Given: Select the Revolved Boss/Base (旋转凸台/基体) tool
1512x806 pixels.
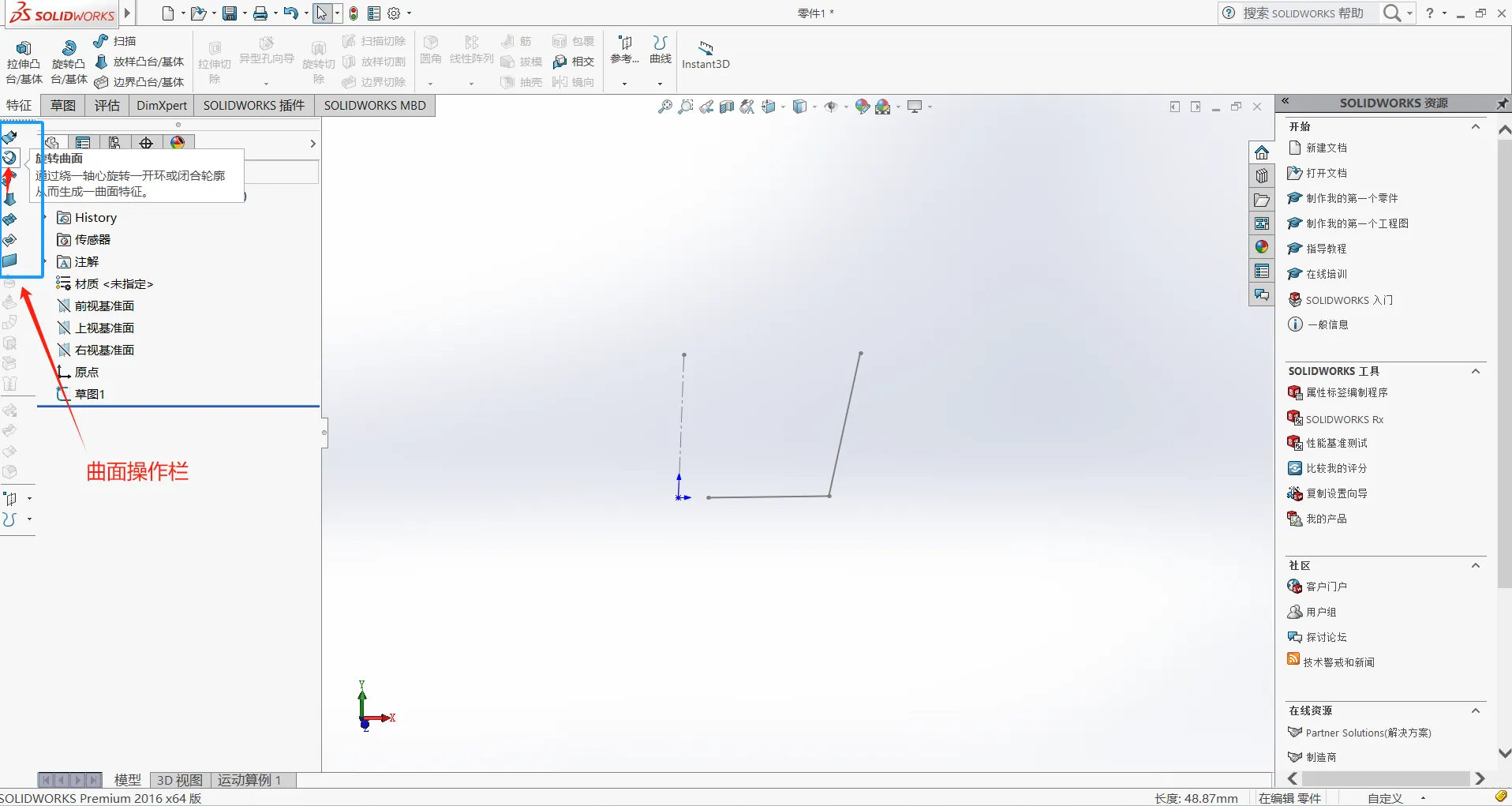Looking at the screenshot, I should [x=69, y=62].
